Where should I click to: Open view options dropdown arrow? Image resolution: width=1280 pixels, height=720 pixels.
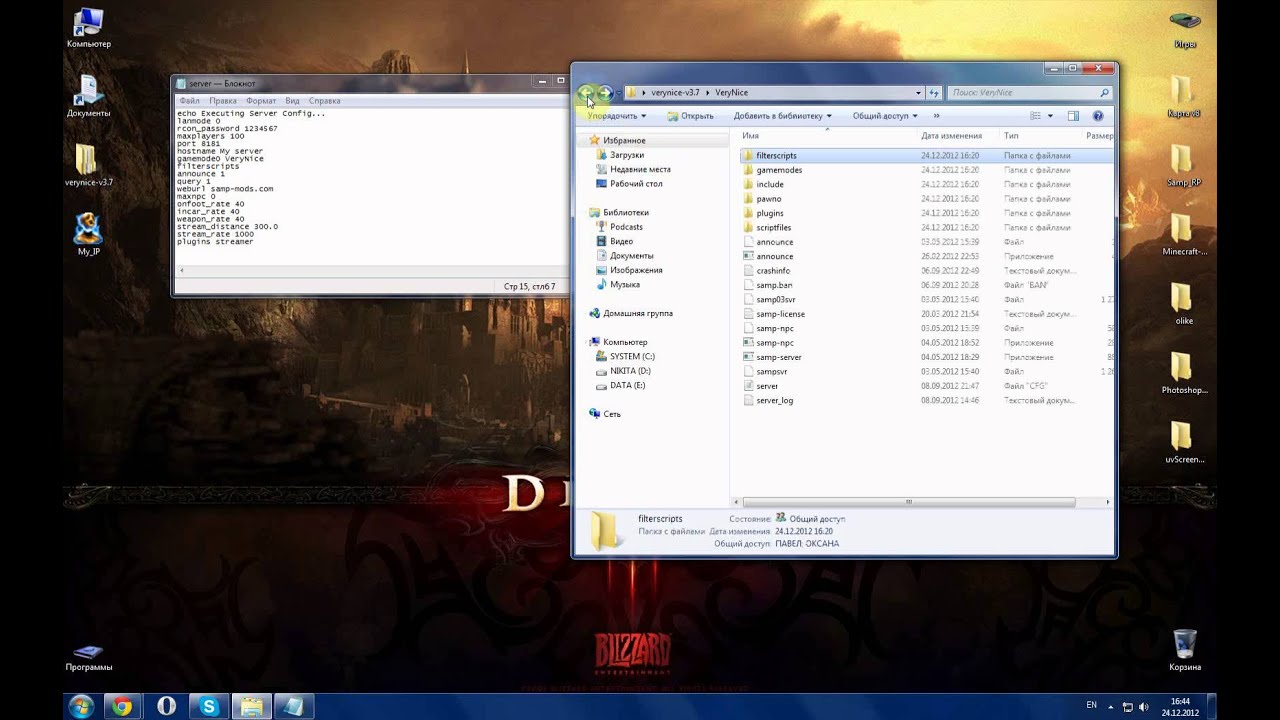coord(1050,116)
